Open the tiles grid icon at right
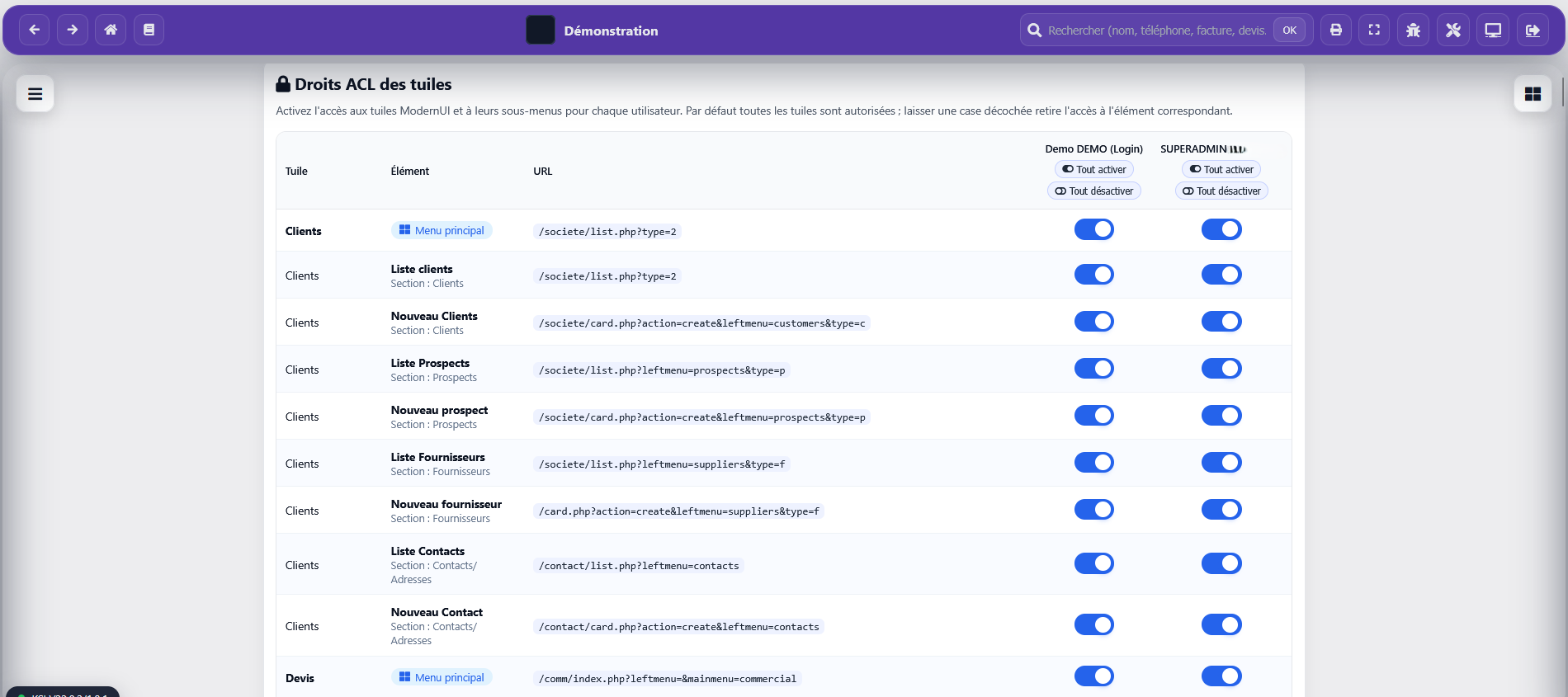The height and width of the screenshot is (697, 1568). coord(1533,94)
